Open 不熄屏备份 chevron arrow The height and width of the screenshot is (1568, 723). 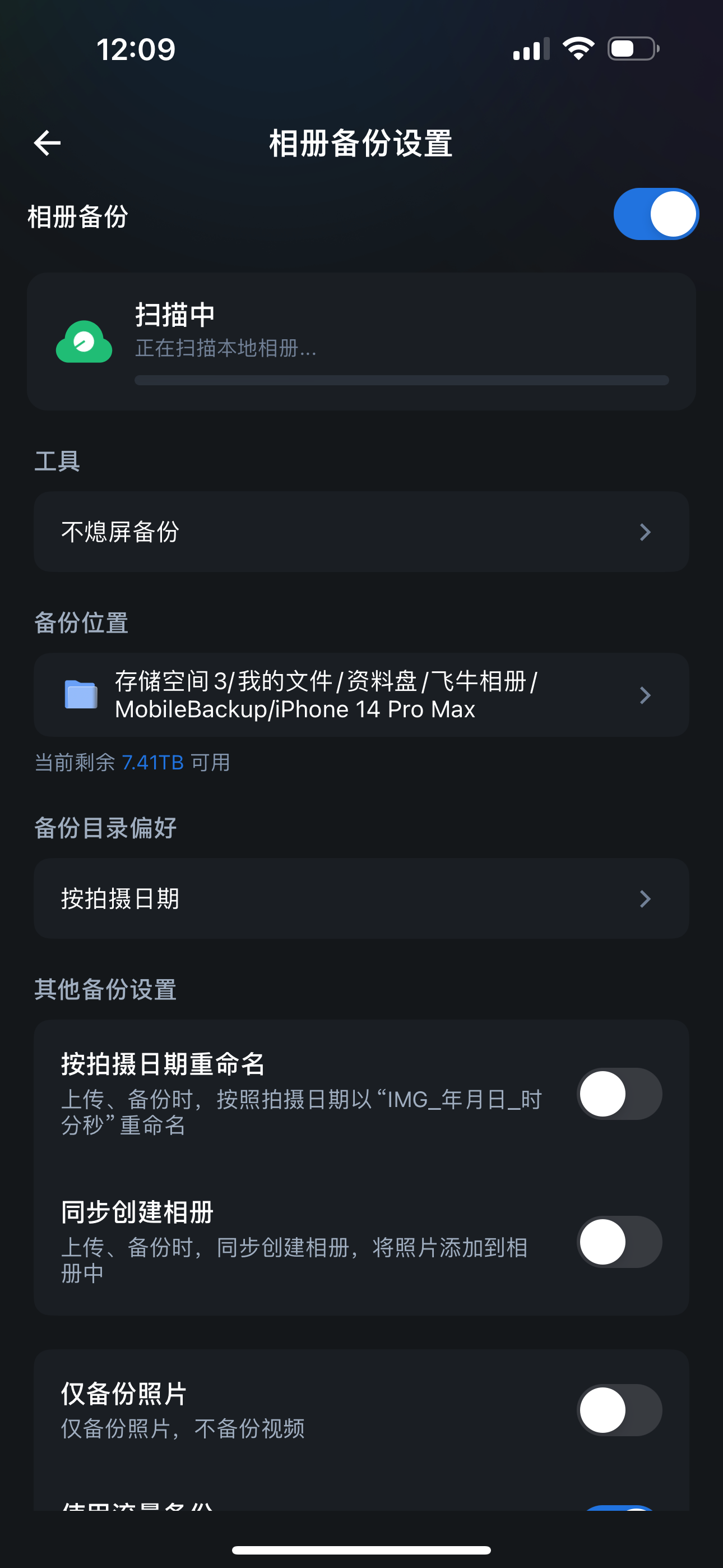pos(645,532)
